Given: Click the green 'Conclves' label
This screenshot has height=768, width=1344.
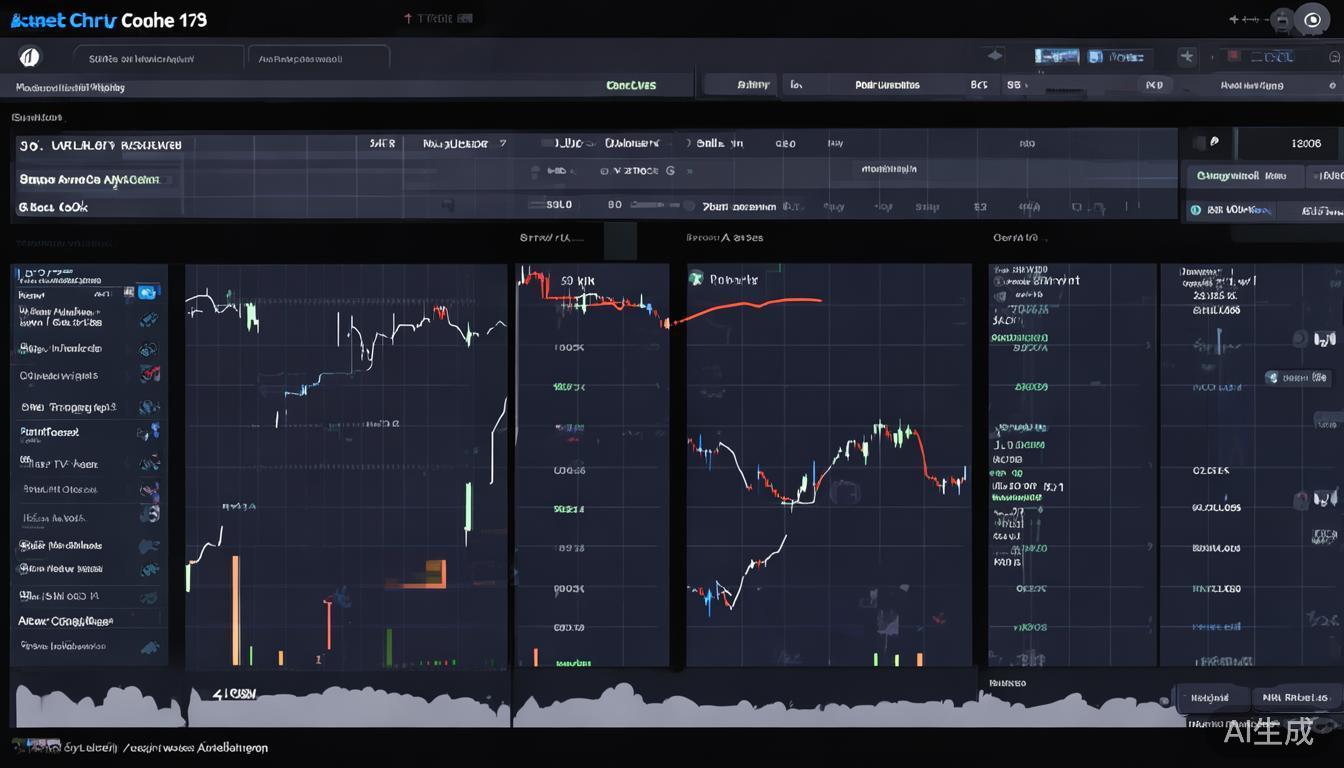Looking at the screenshot, I should pos(631,86).
